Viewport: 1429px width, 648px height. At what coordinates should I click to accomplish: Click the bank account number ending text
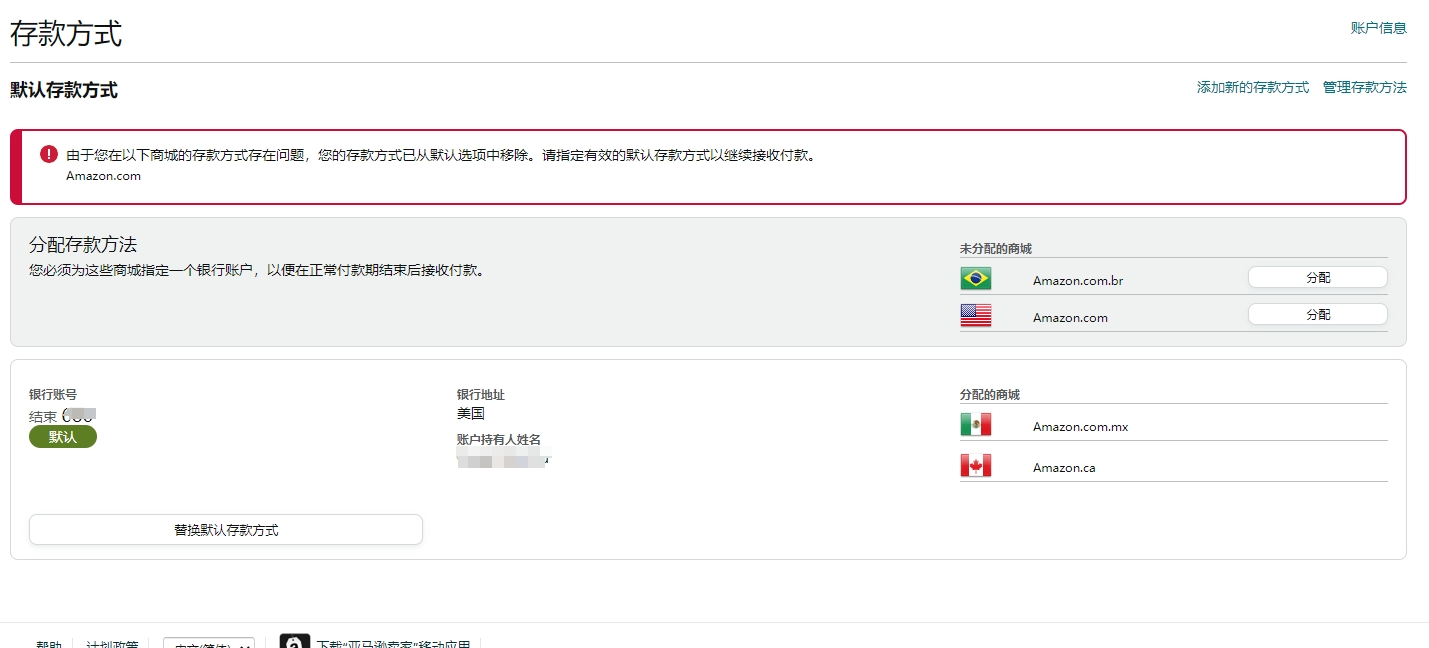click(62, 415)
